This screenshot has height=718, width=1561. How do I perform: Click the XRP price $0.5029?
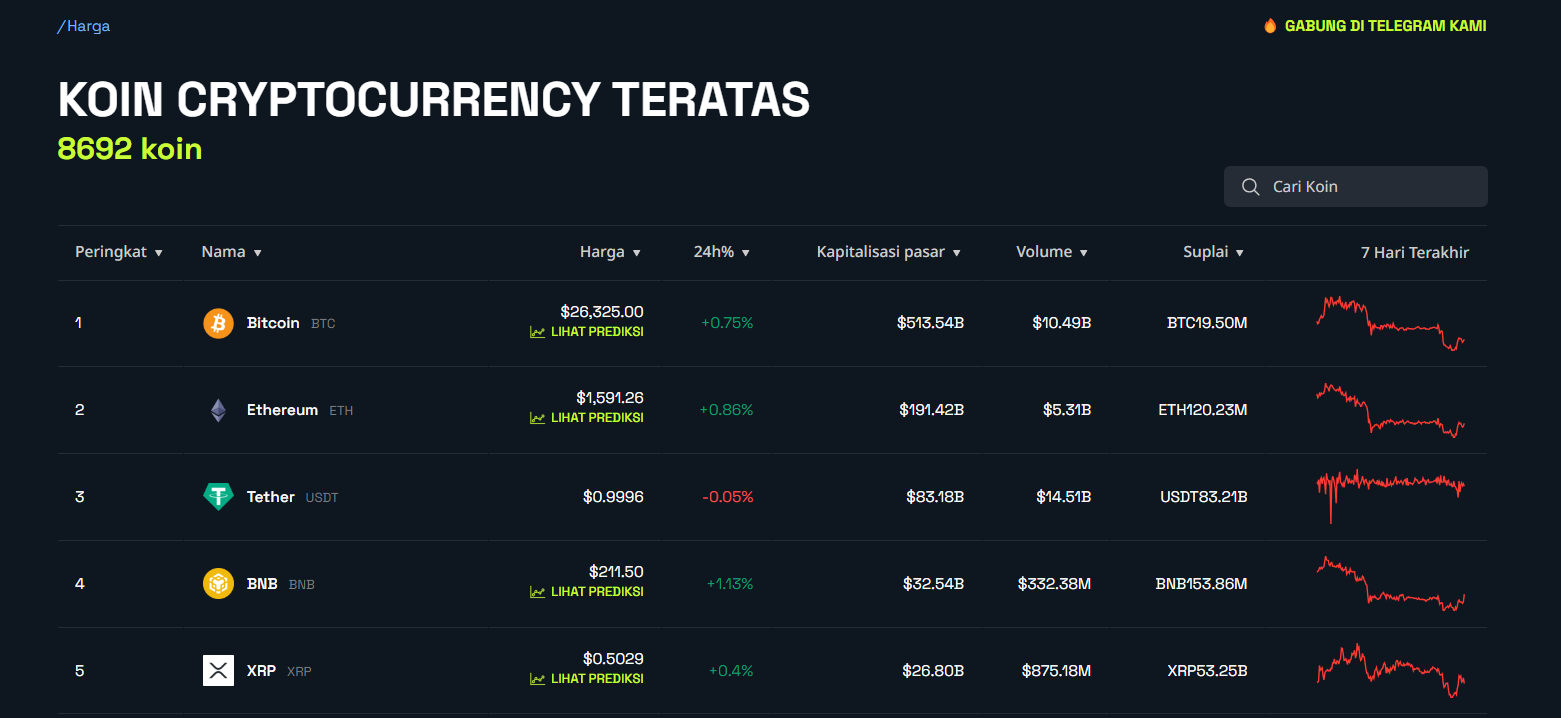[613, 659]
